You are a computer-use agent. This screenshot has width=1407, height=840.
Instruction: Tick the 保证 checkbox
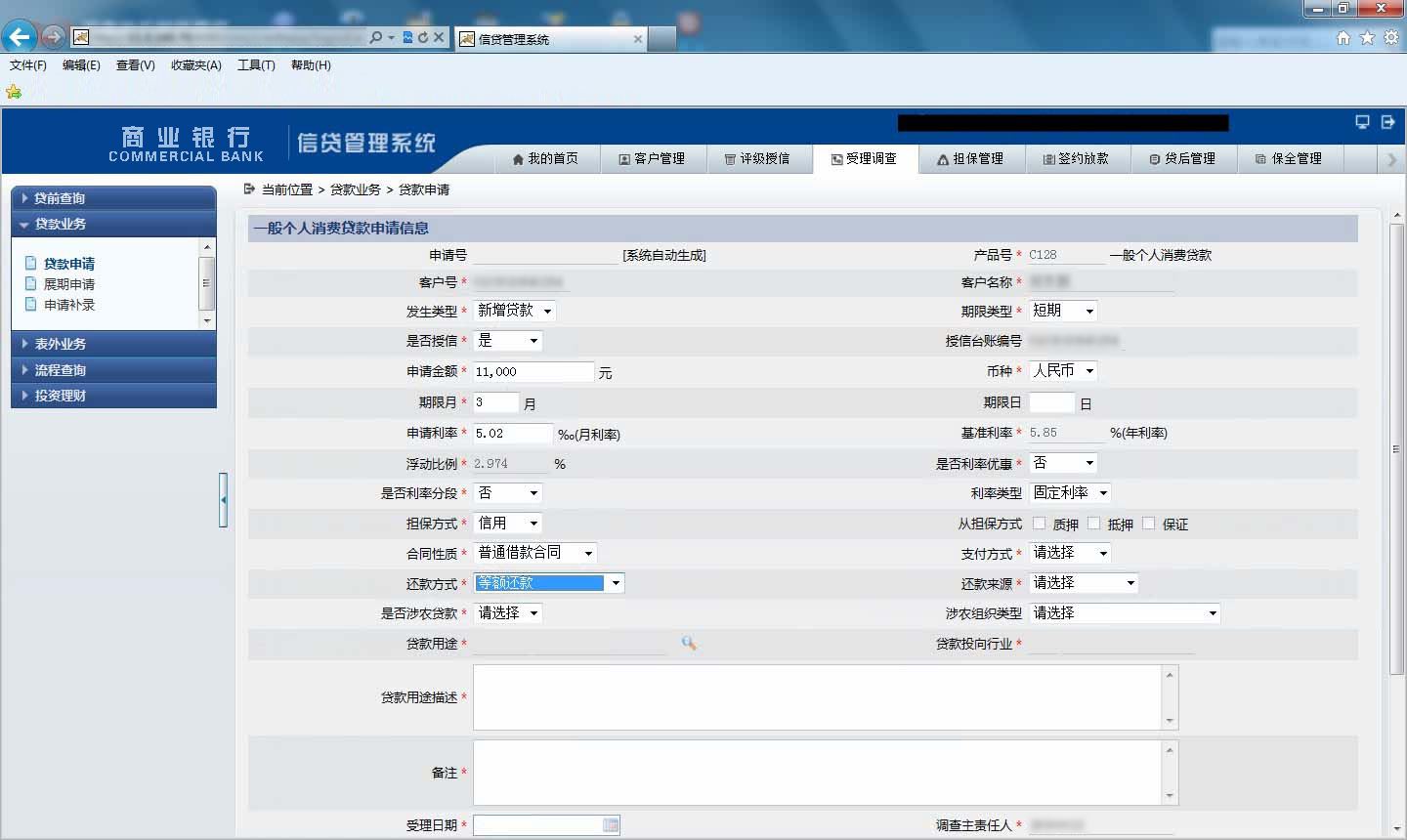[x=1148, y=524]
